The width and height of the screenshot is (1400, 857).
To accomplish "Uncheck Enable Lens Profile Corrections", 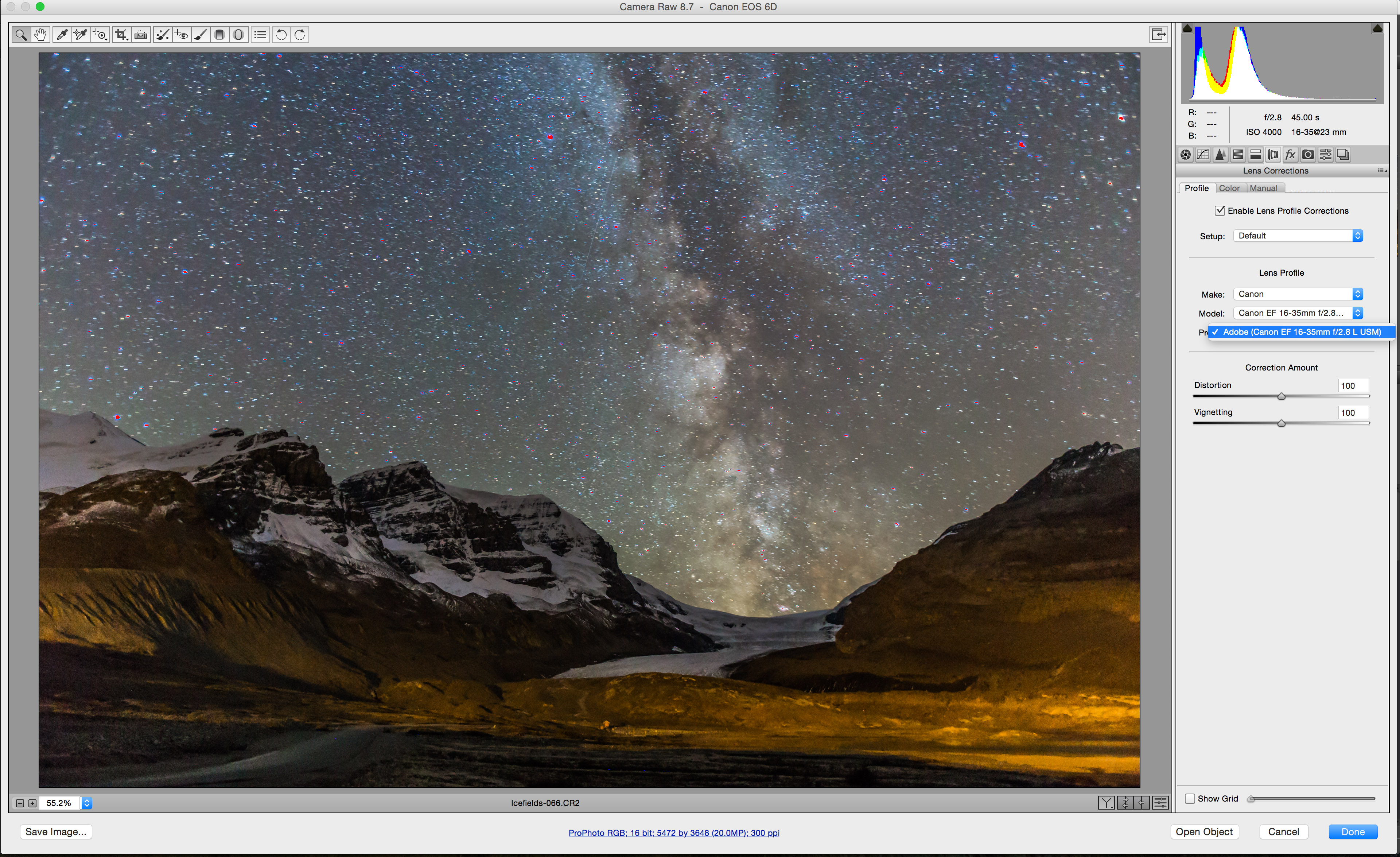I will [x=1220, y=210].
